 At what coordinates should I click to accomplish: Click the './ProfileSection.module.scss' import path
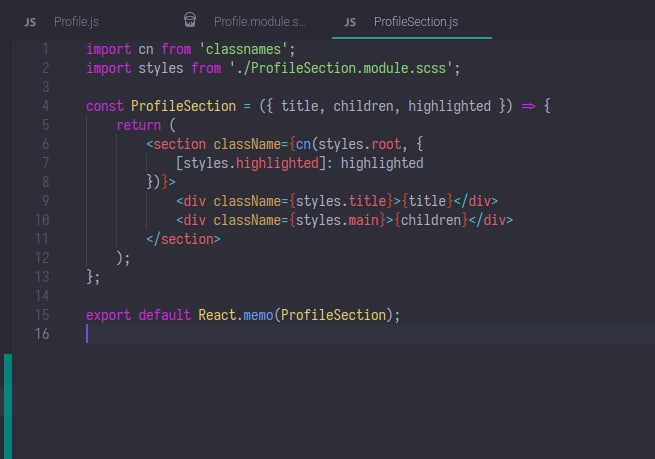pos(341,68)
